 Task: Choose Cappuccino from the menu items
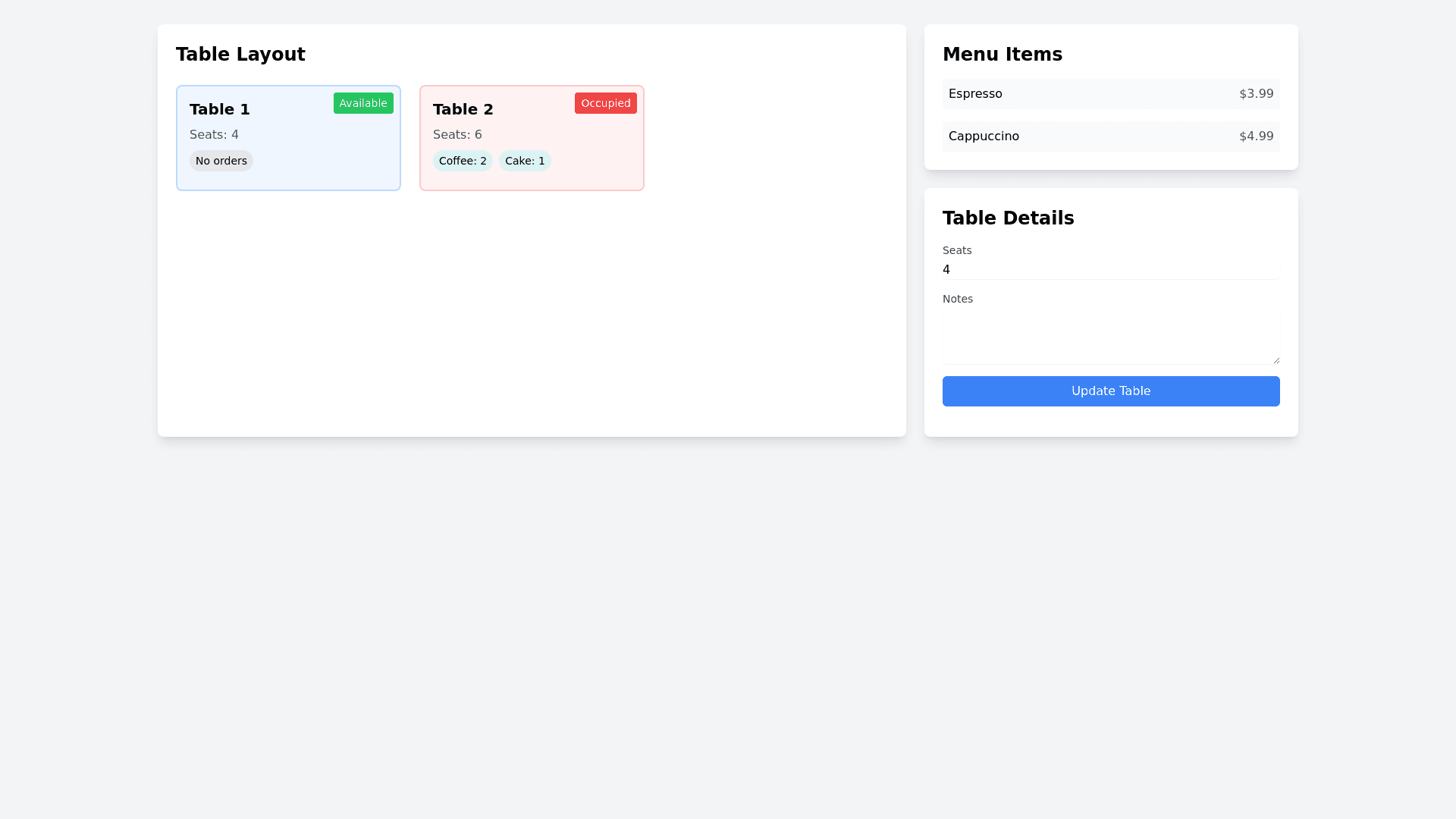(x=984, y=136)
